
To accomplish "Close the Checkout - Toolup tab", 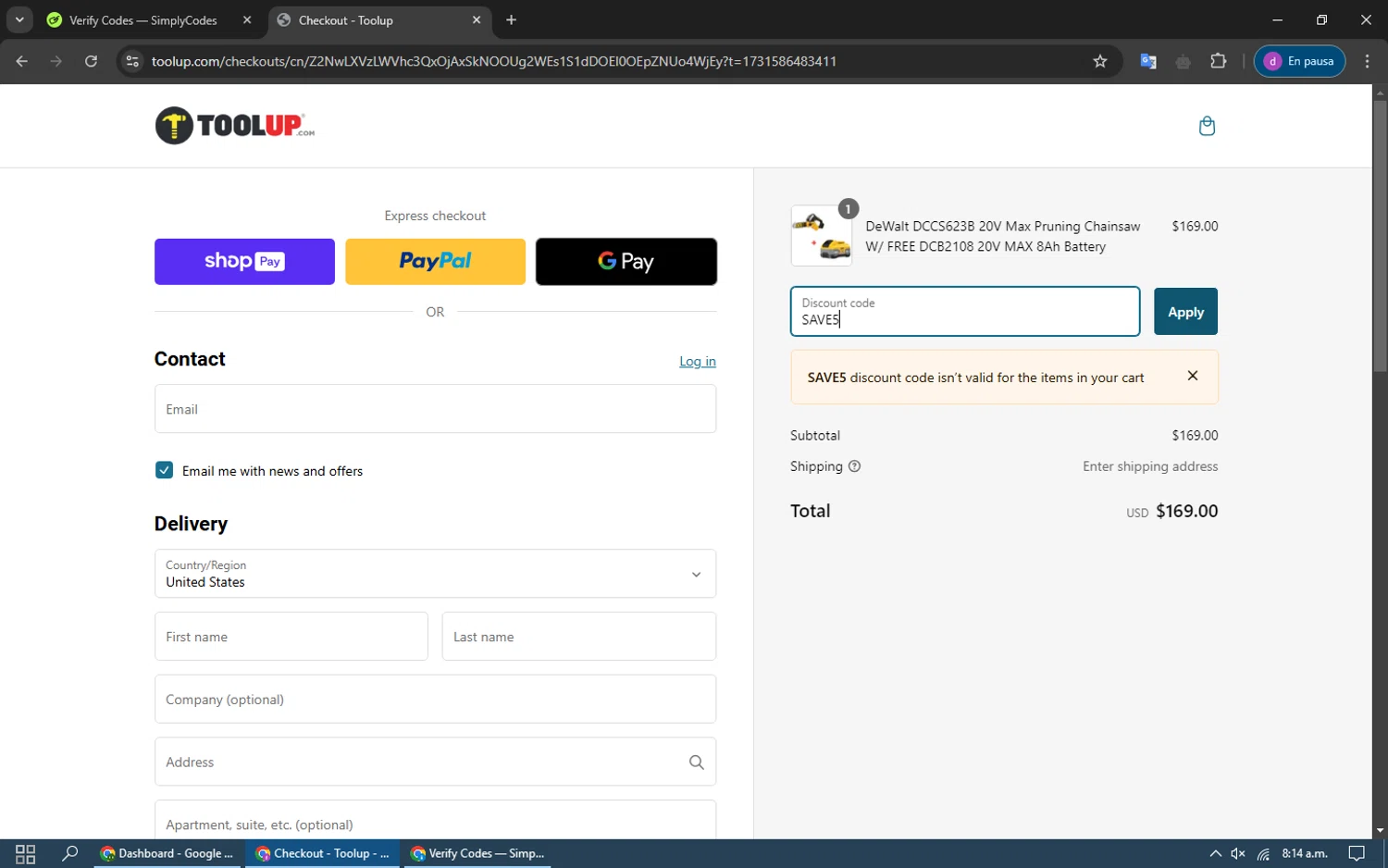I will pos(477,19).
